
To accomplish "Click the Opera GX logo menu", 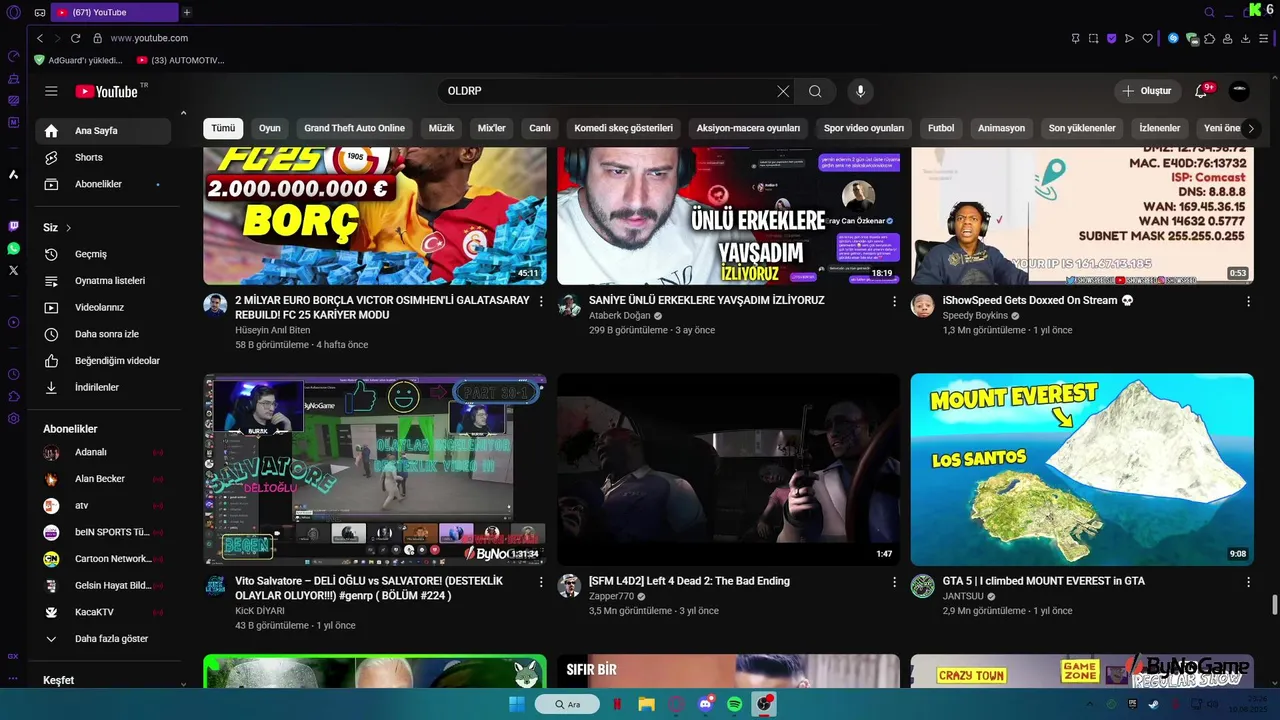I will [13, 12].
